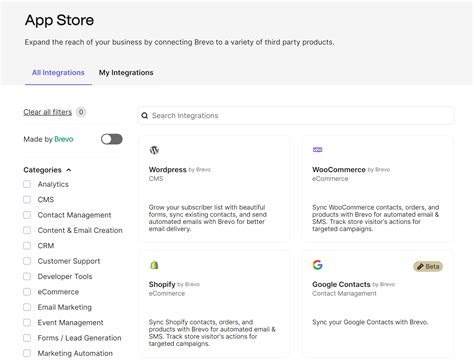Image resolution: width=474 pixels, height=363 pixels.
Task: Check the Developer Tools checkbox
Action: point(27,276)
